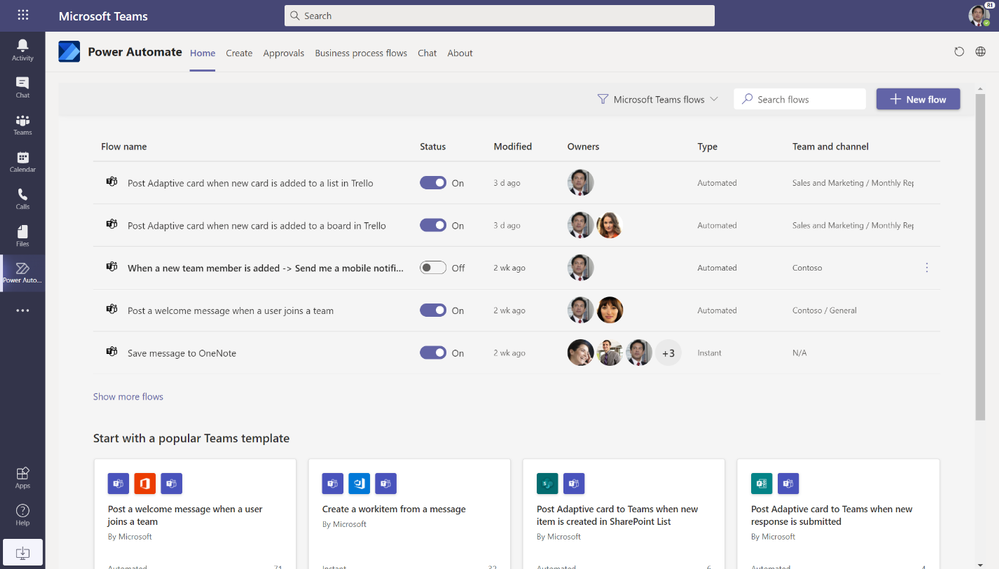
Task: Open Calls in the left rail
Action: (x=22, y=199)
